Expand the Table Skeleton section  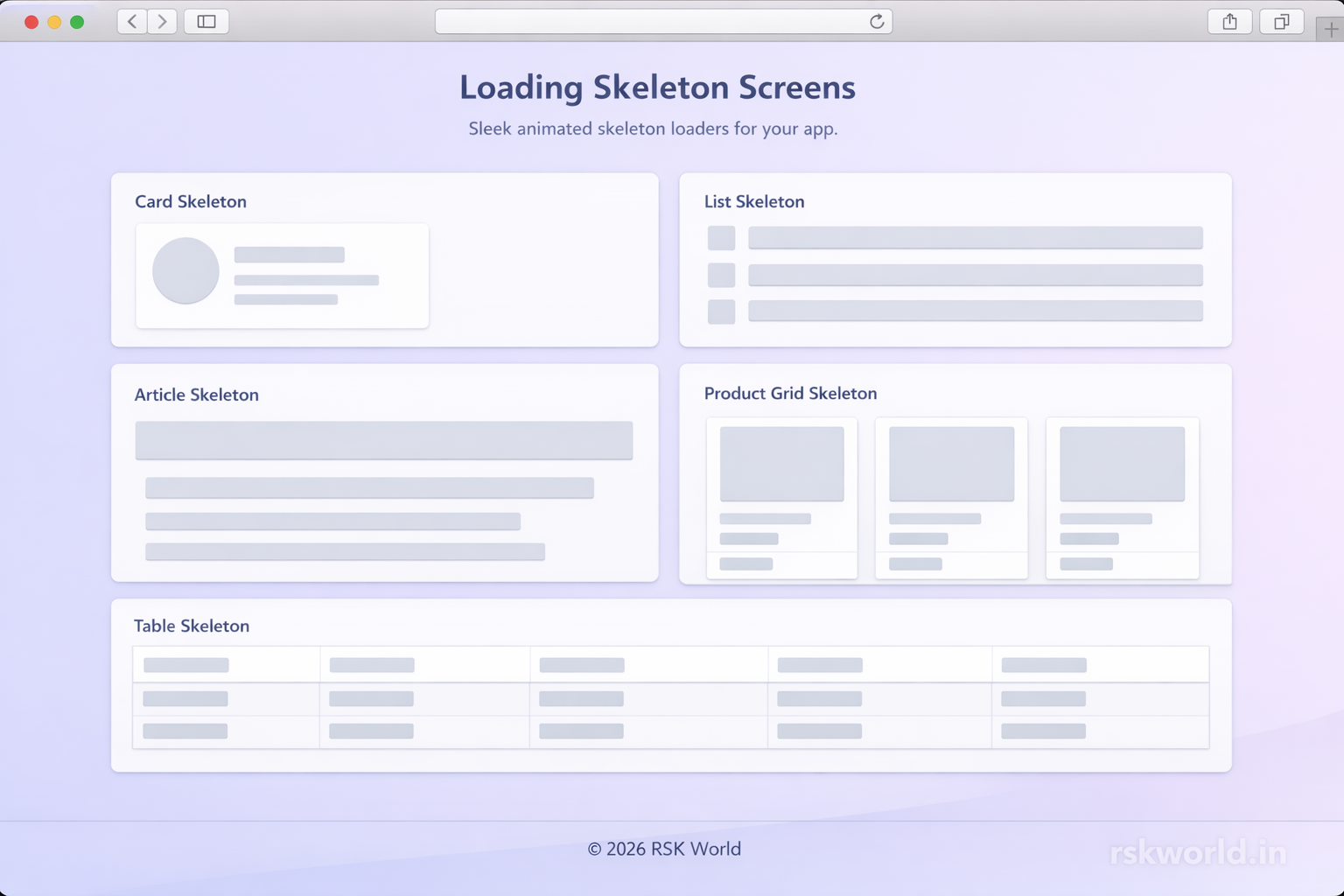191,626
